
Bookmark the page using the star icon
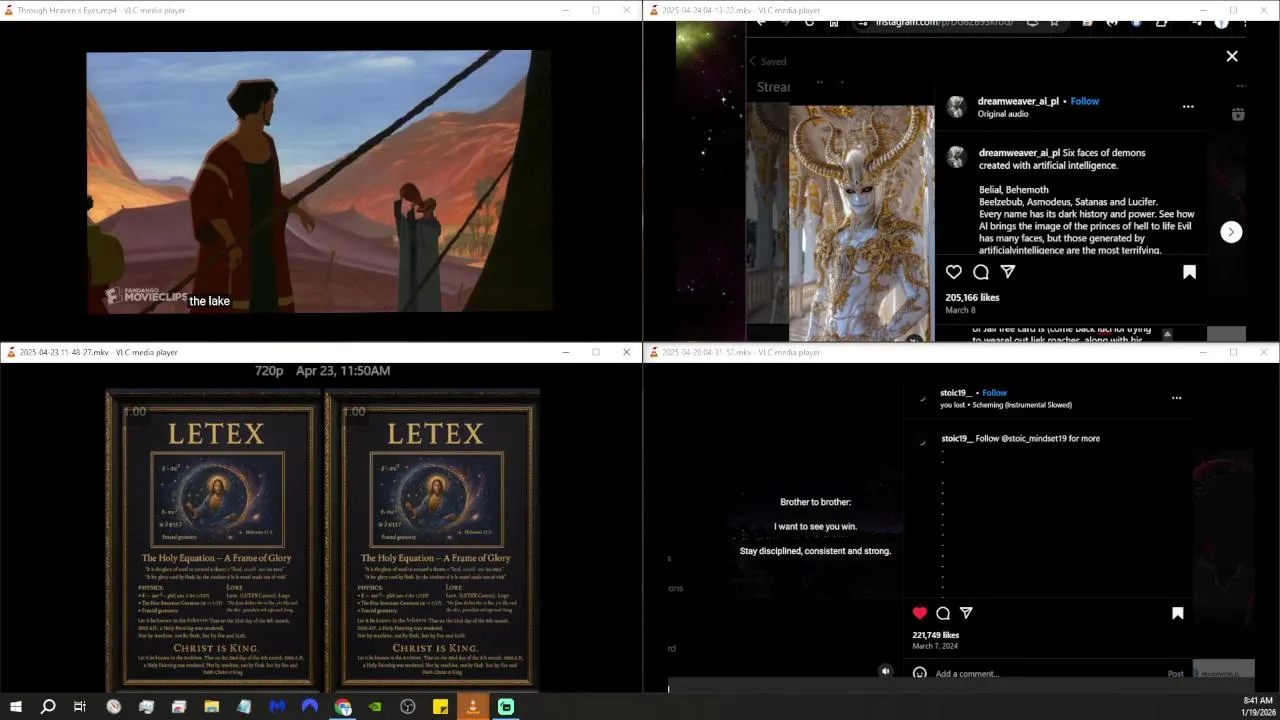[1054, 22]
